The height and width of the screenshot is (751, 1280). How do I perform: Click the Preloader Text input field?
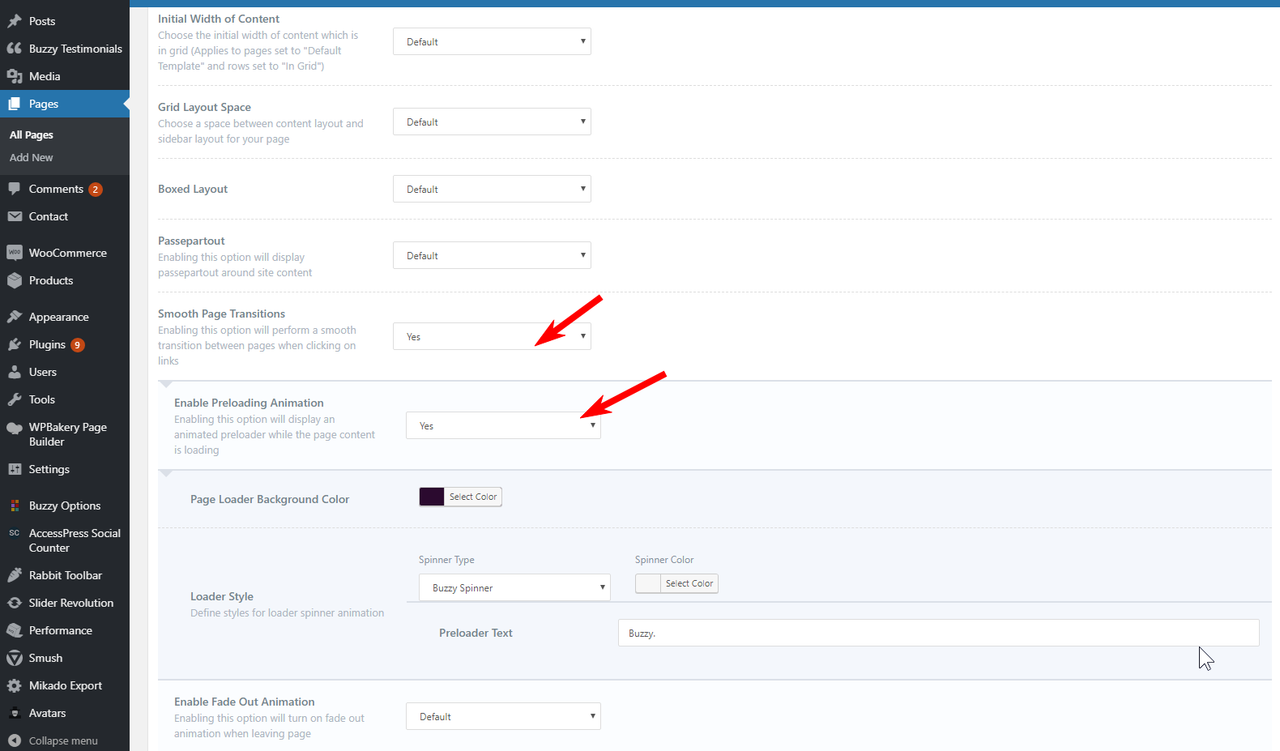[x=938, y=633]
